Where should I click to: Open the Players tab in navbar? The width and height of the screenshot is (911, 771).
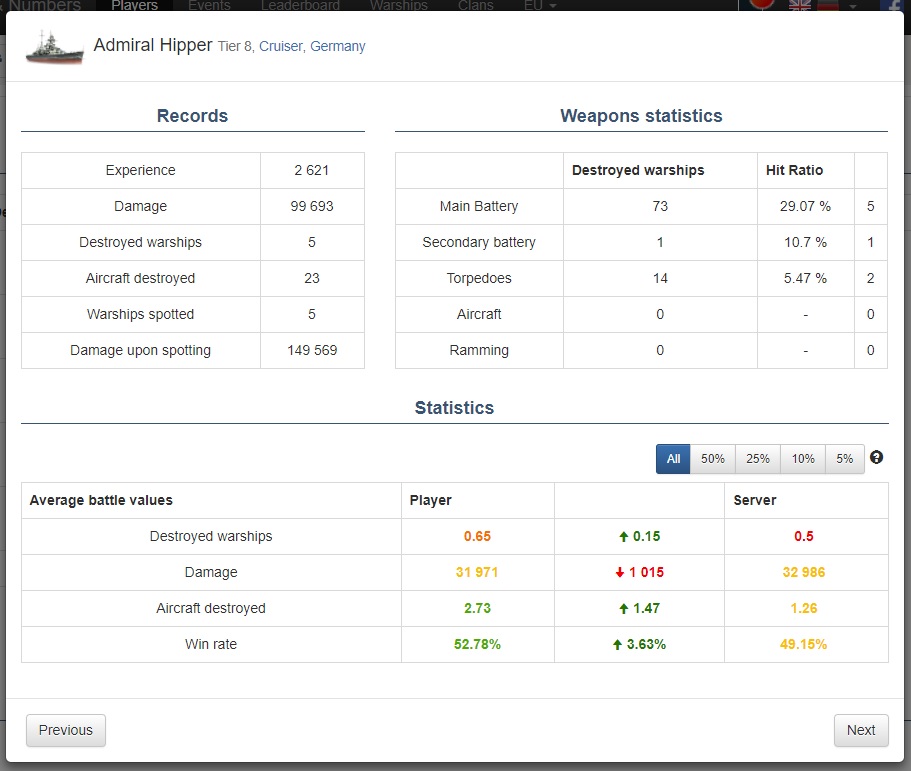pos(134,5)
